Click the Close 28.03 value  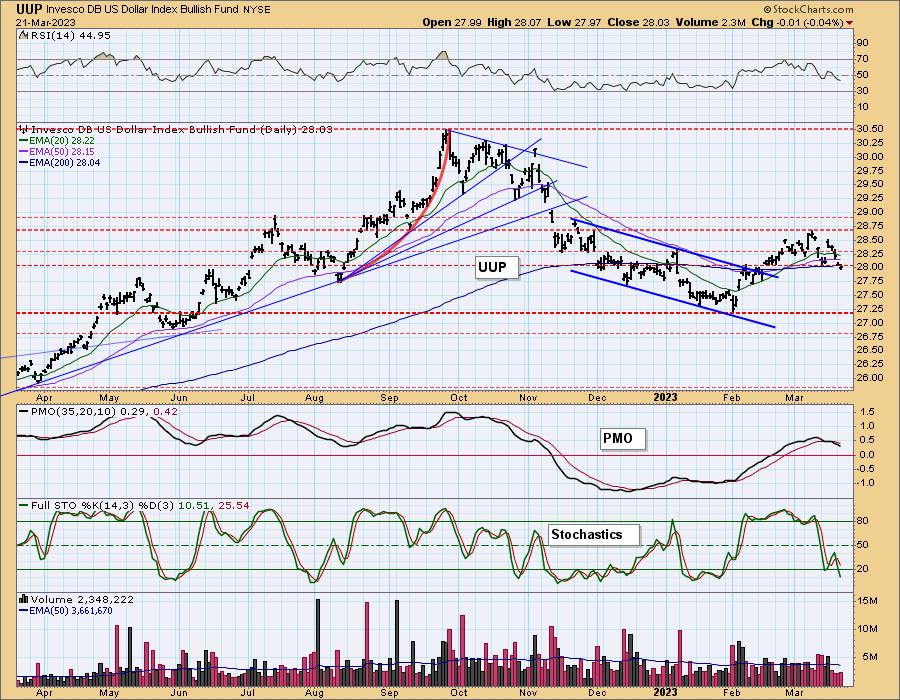point(639,23)
